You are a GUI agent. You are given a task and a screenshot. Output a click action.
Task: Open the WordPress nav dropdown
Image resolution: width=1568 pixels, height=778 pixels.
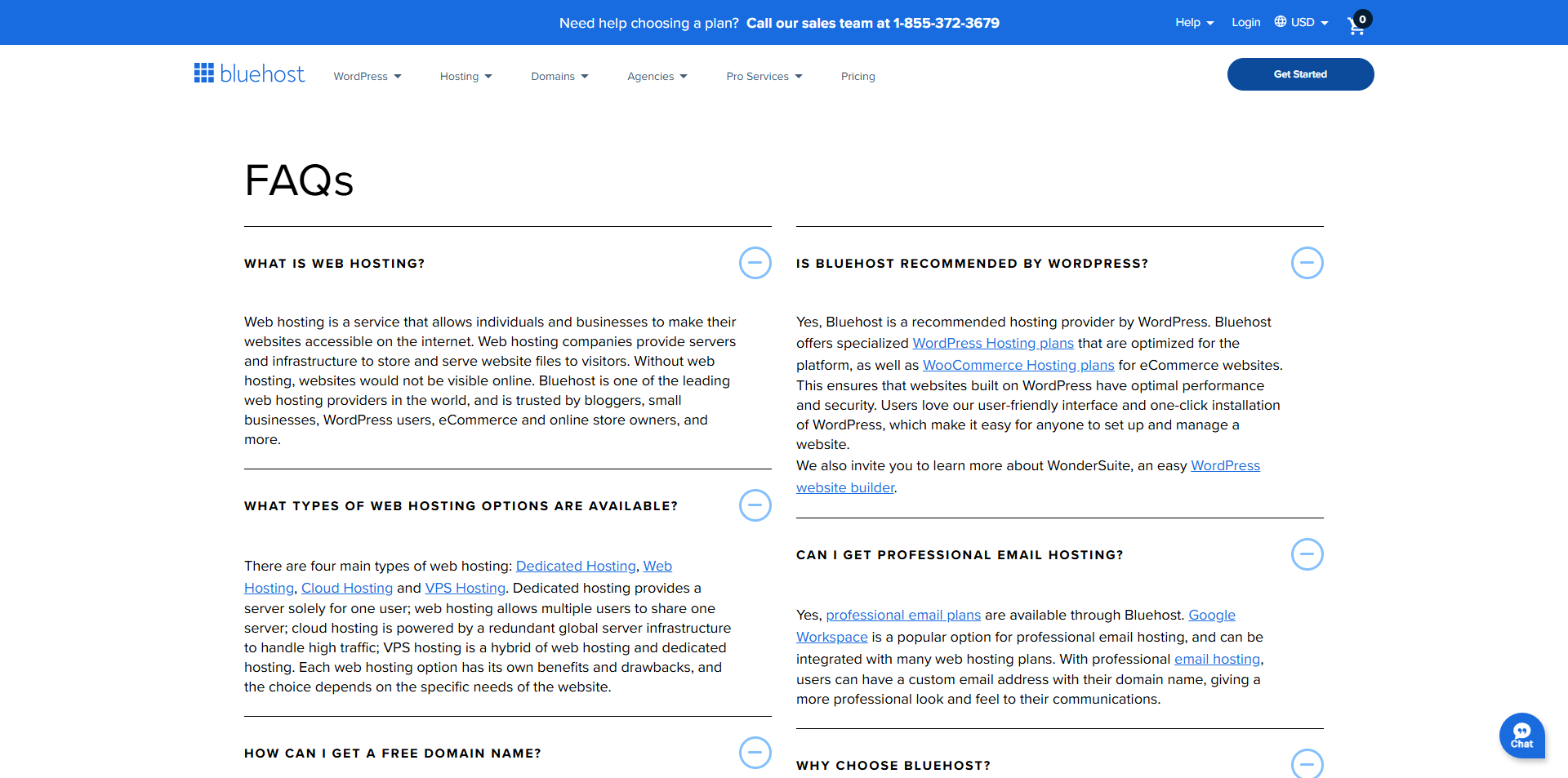point(367,77)
